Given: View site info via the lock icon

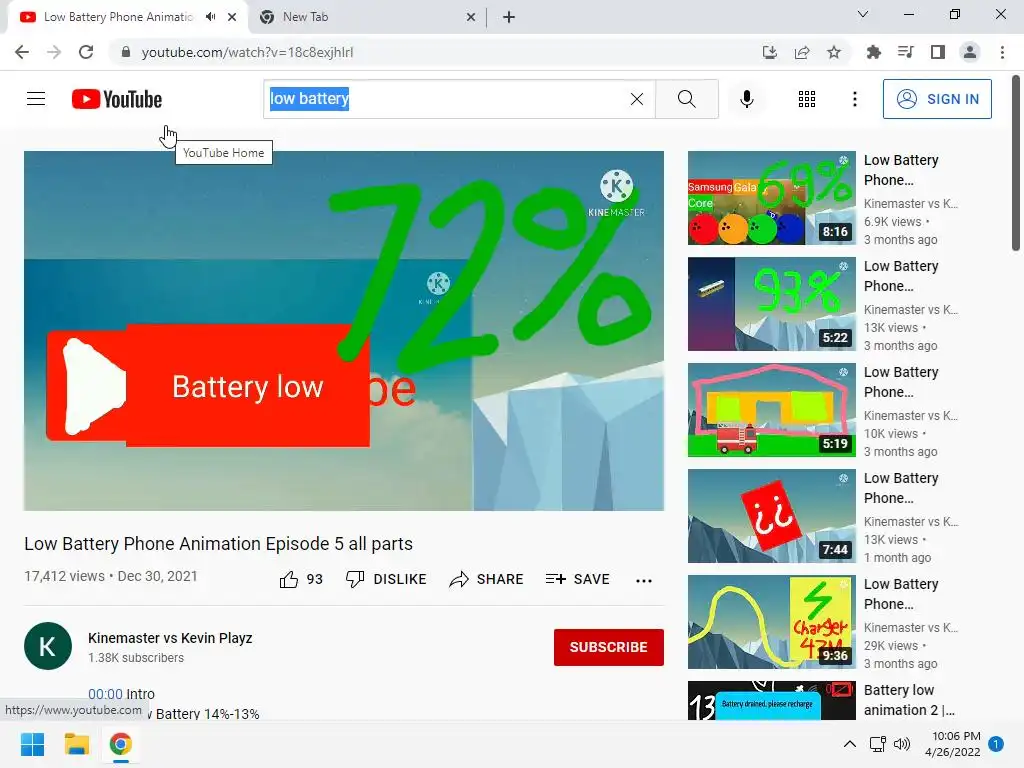Looking at the screenshot, I should pos(126,52).
